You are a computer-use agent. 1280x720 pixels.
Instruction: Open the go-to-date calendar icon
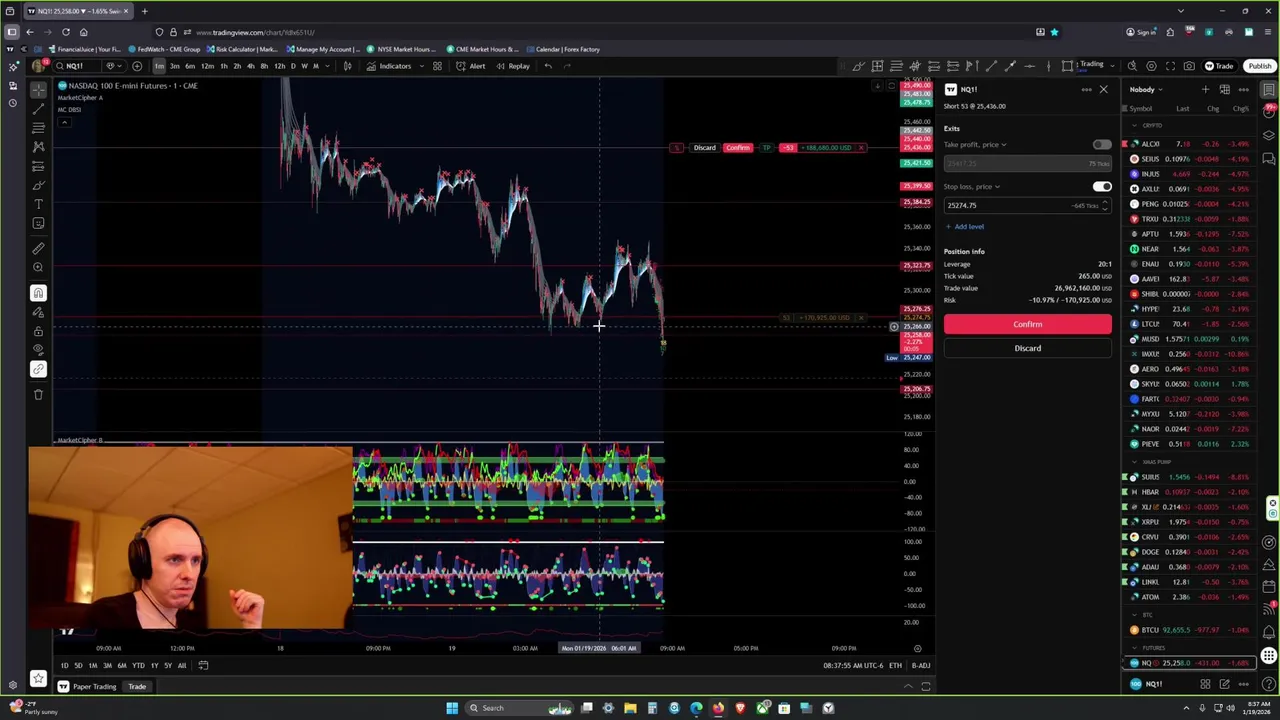[x=203, y=665]
